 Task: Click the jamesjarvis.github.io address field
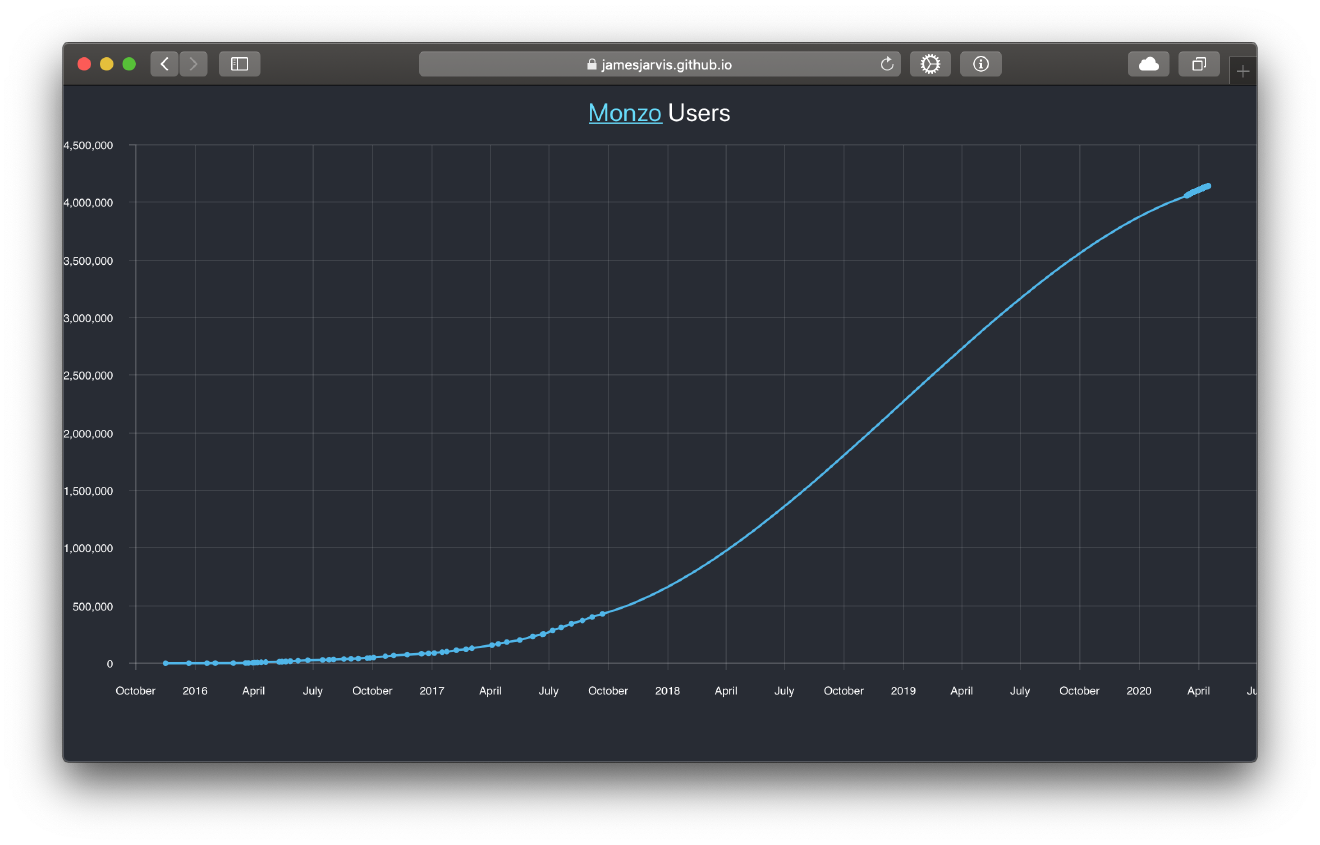pyautogui.click(x=660, y=64)
